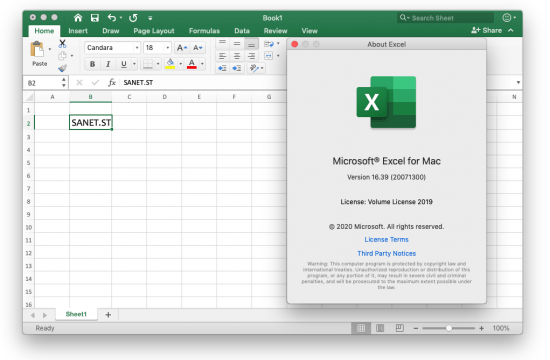550x360 pixels.
Task: Expand Copy options arrow
Action: tap(72, 56)
